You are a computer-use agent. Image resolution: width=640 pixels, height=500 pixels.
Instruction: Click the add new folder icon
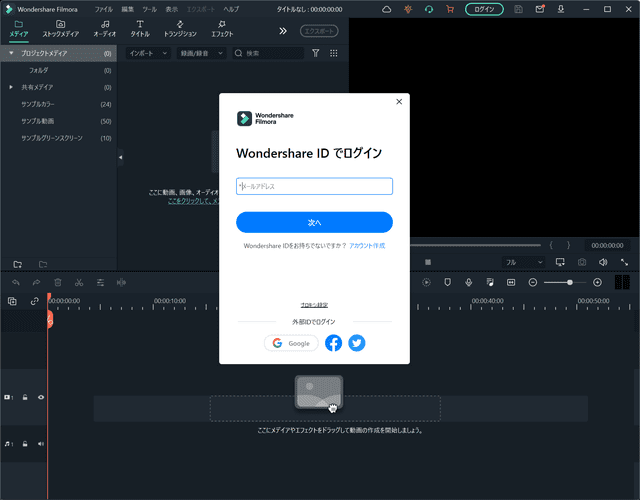click(x=18, y=264)
